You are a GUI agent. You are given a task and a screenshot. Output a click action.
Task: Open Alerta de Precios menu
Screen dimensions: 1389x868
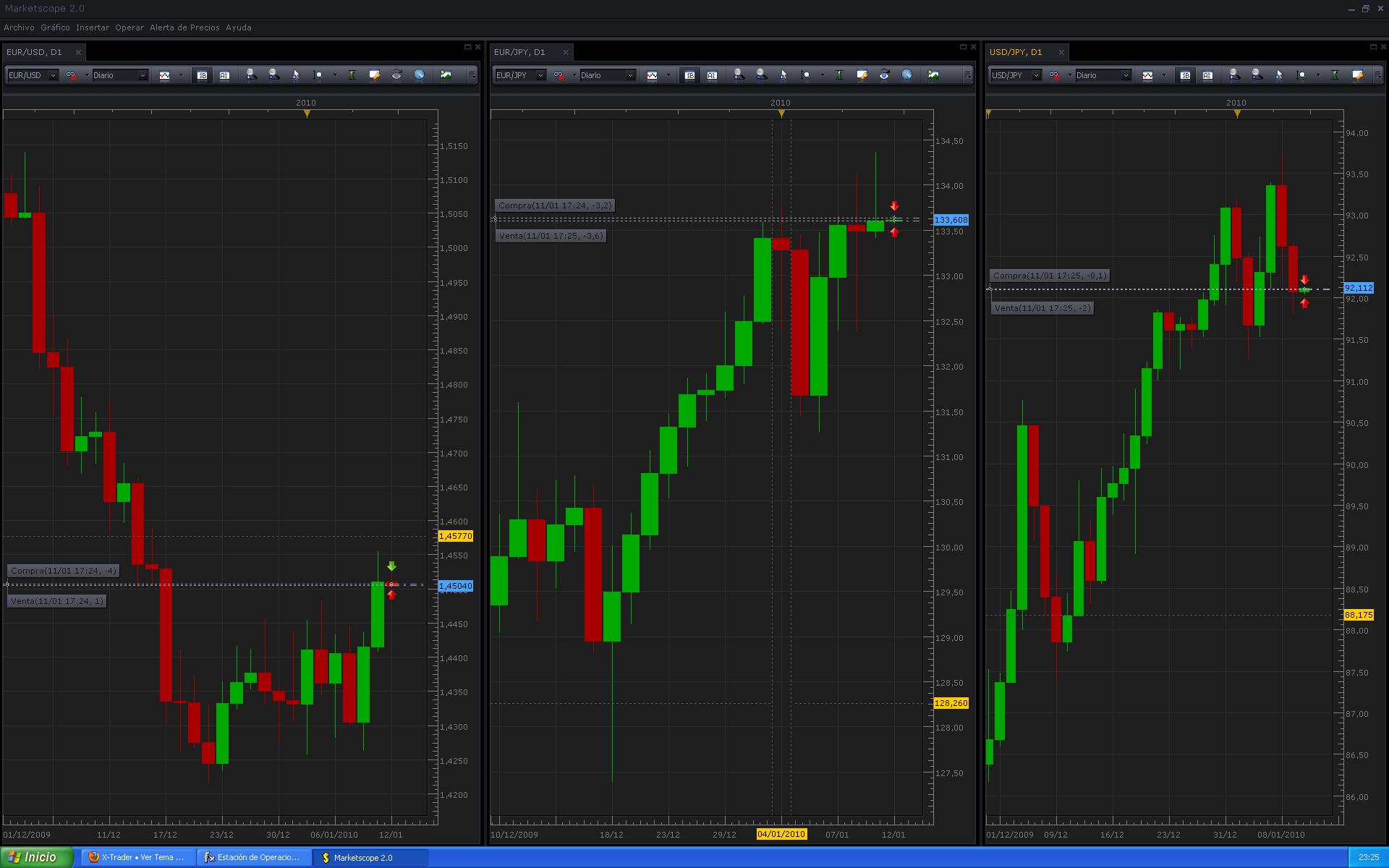click(x=184, y=27)
